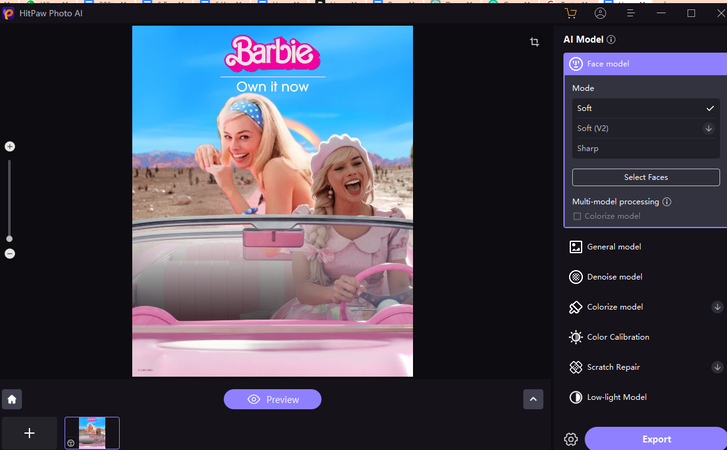Open settings gear near Export
The height and width of the screenshot is (450, 727).
pyautogui.click(x=571, y=439)
